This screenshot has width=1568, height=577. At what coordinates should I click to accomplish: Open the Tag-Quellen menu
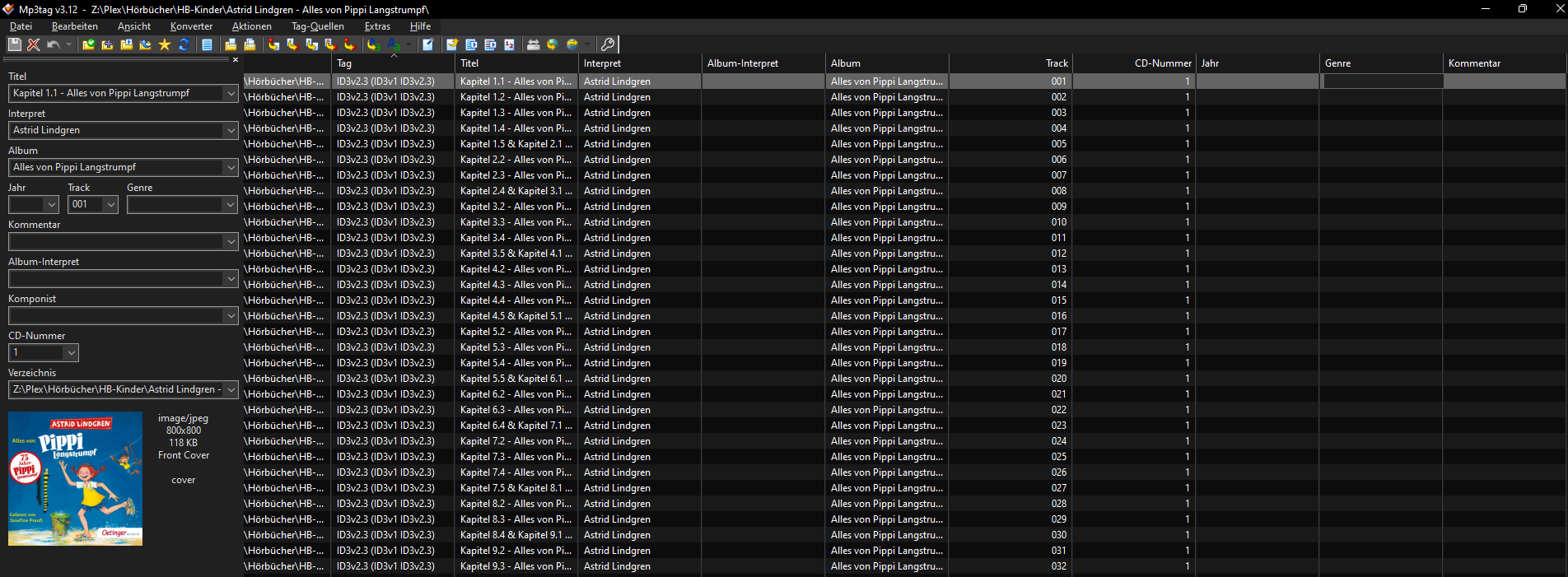tap(318, 26)
